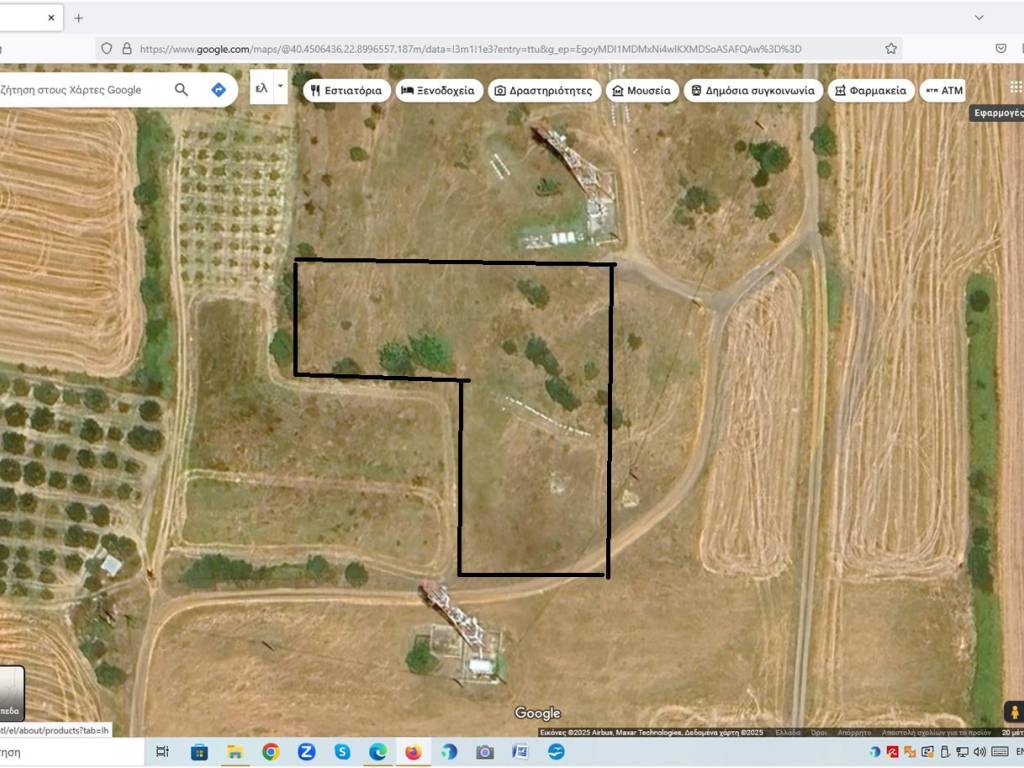Filter map by Φαρμακεία
Screen dimensions: 1024x768
point(869,91)
